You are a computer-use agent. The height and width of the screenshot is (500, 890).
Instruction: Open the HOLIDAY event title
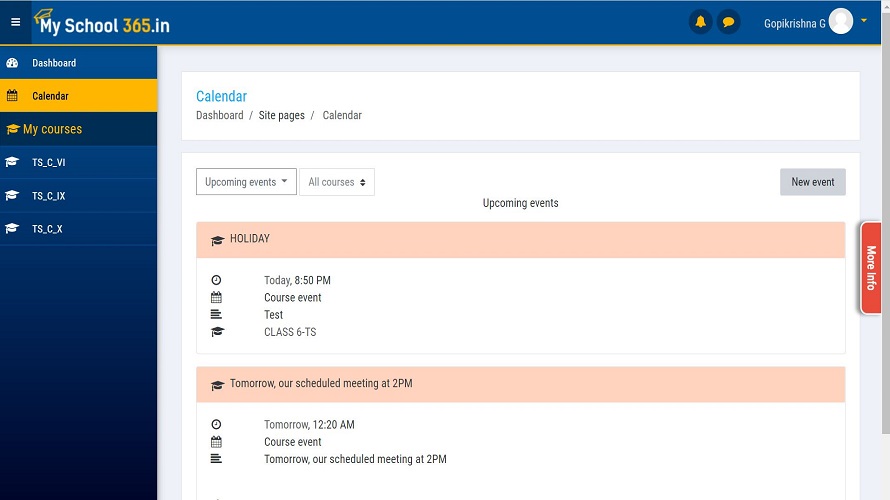point(250,239)
